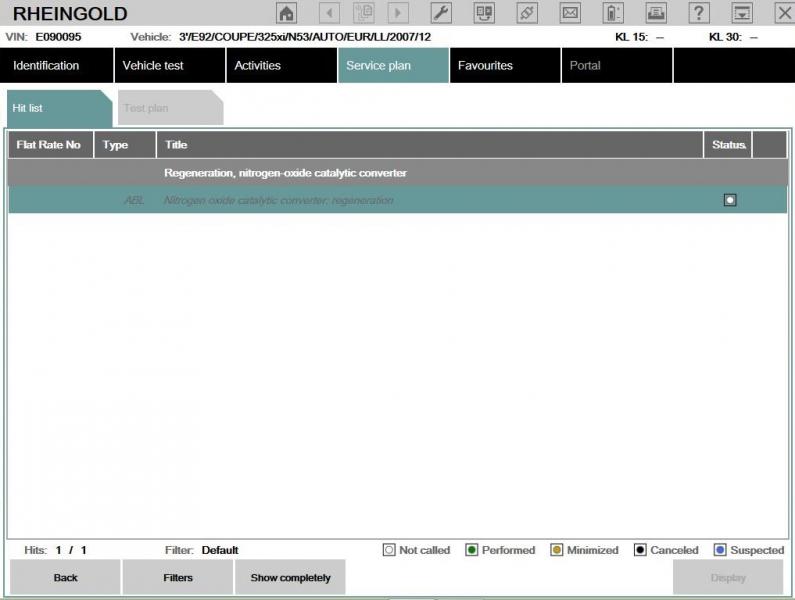This screenshot has width=795, height=600.
Task: Click the printer icon
Action: coord(656,13)
